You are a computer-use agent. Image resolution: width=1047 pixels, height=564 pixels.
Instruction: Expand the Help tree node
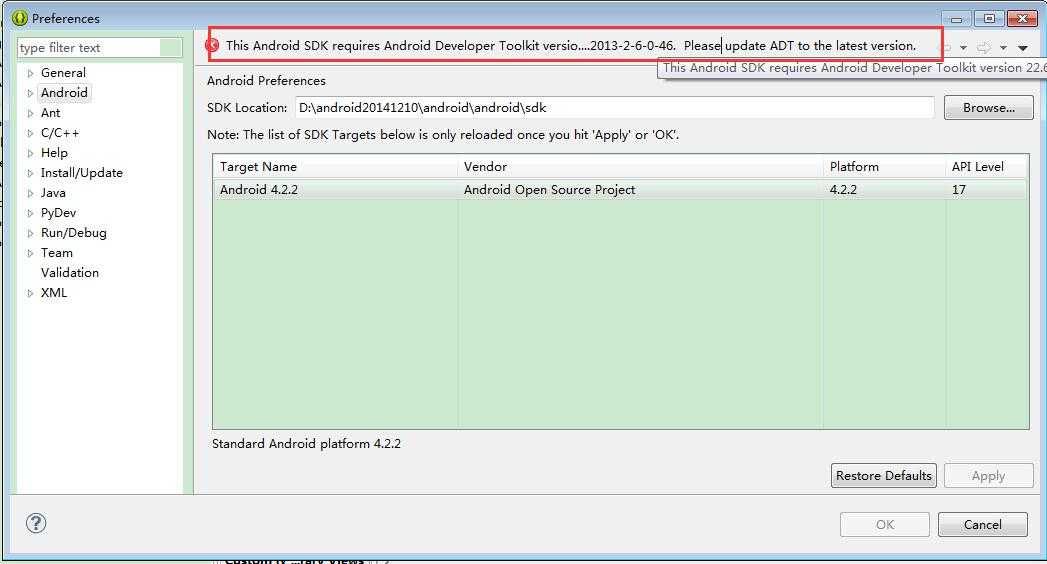(30, 154)
